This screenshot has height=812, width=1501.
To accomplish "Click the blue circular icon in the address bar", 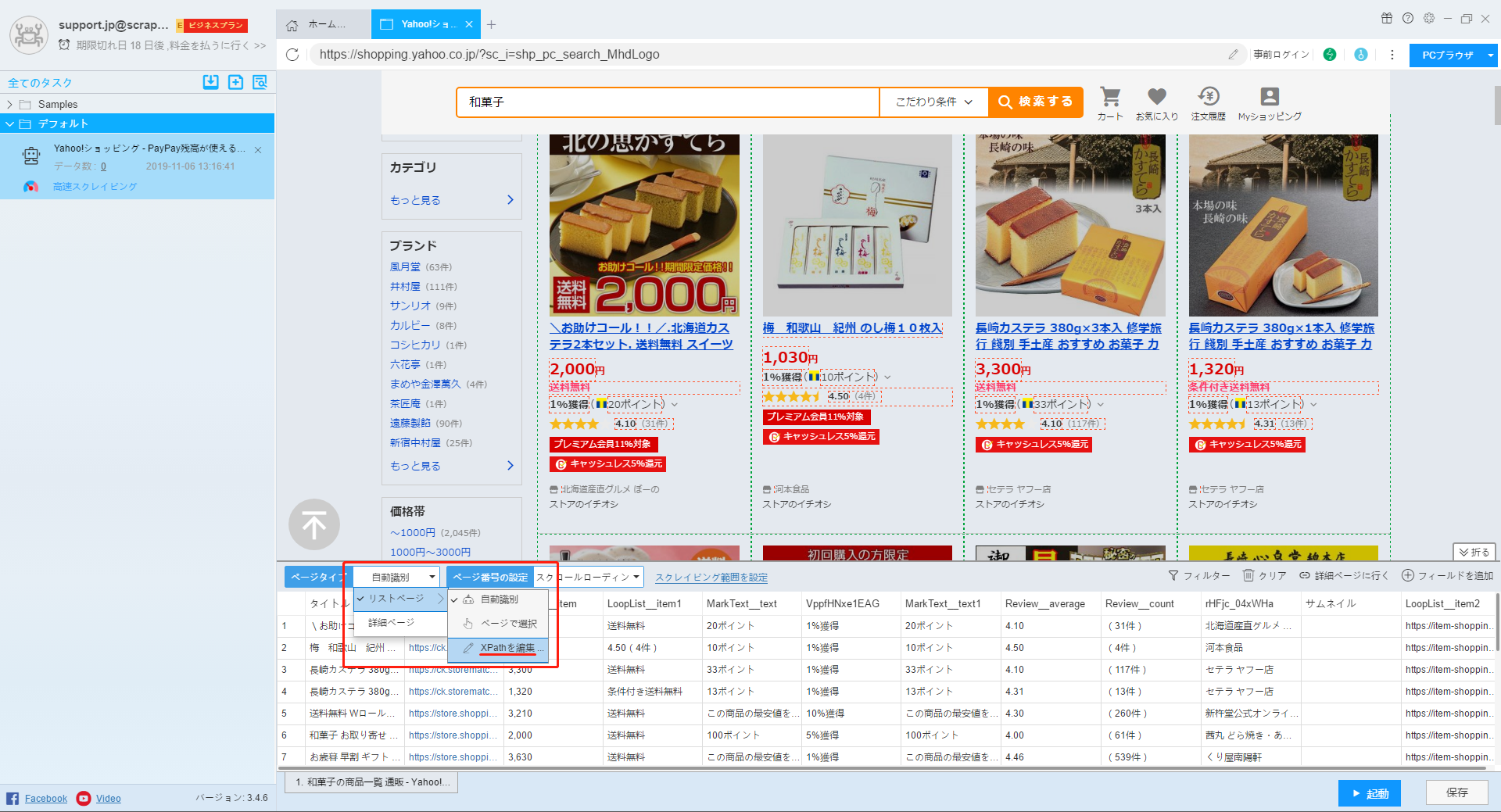I will [1361, 55].
